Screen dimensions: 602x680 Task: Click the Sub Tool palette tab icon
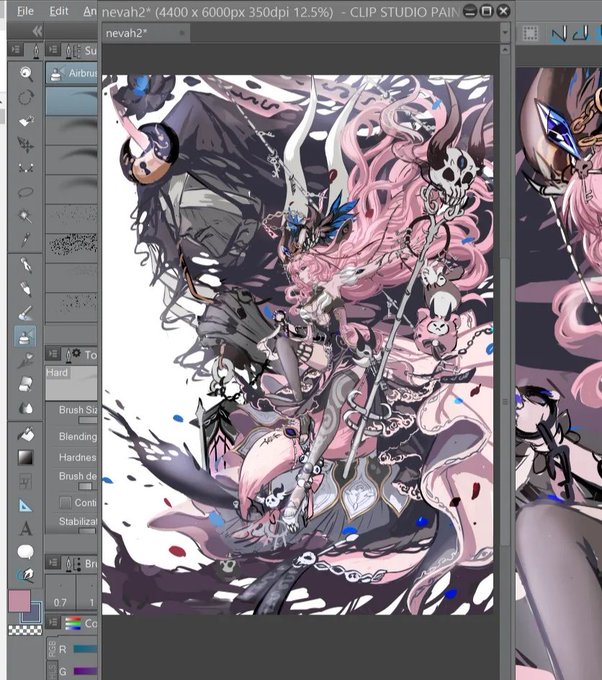[x=72, y=51]
